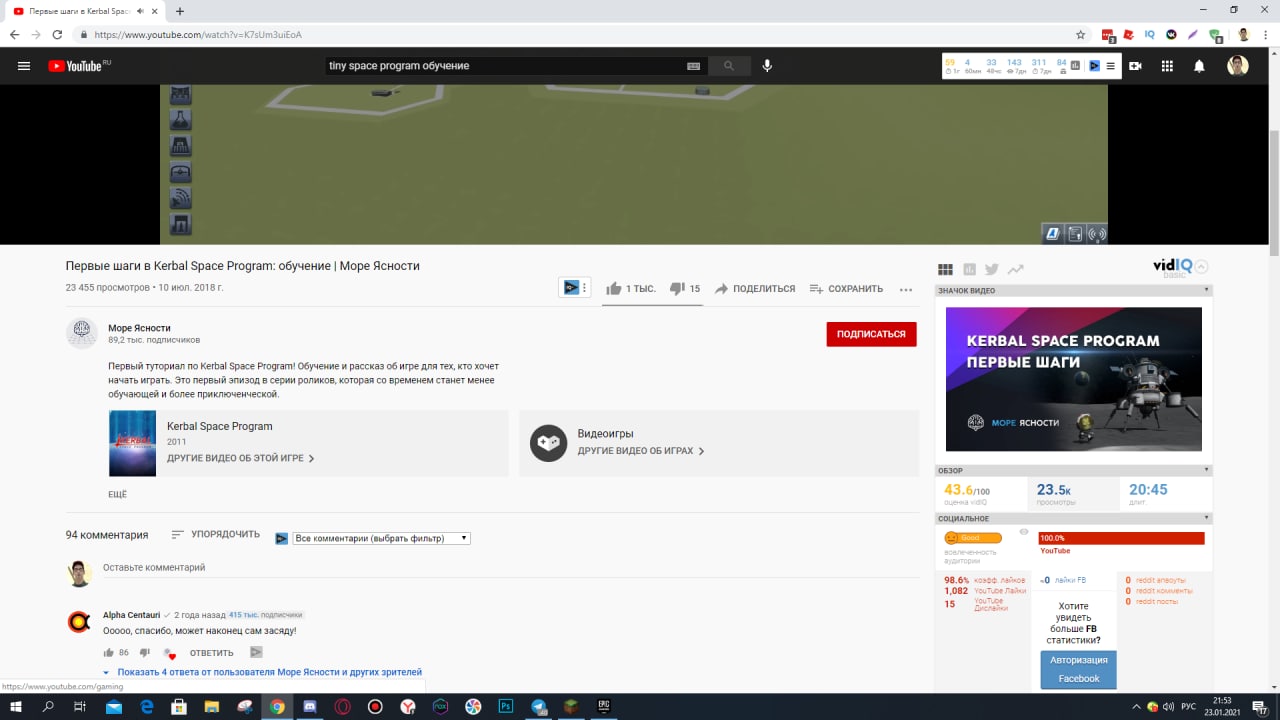Click 'ОТВЕТИТЬ' under Alpha Centauri comment

pyautogui.click(x=212, y=653)
